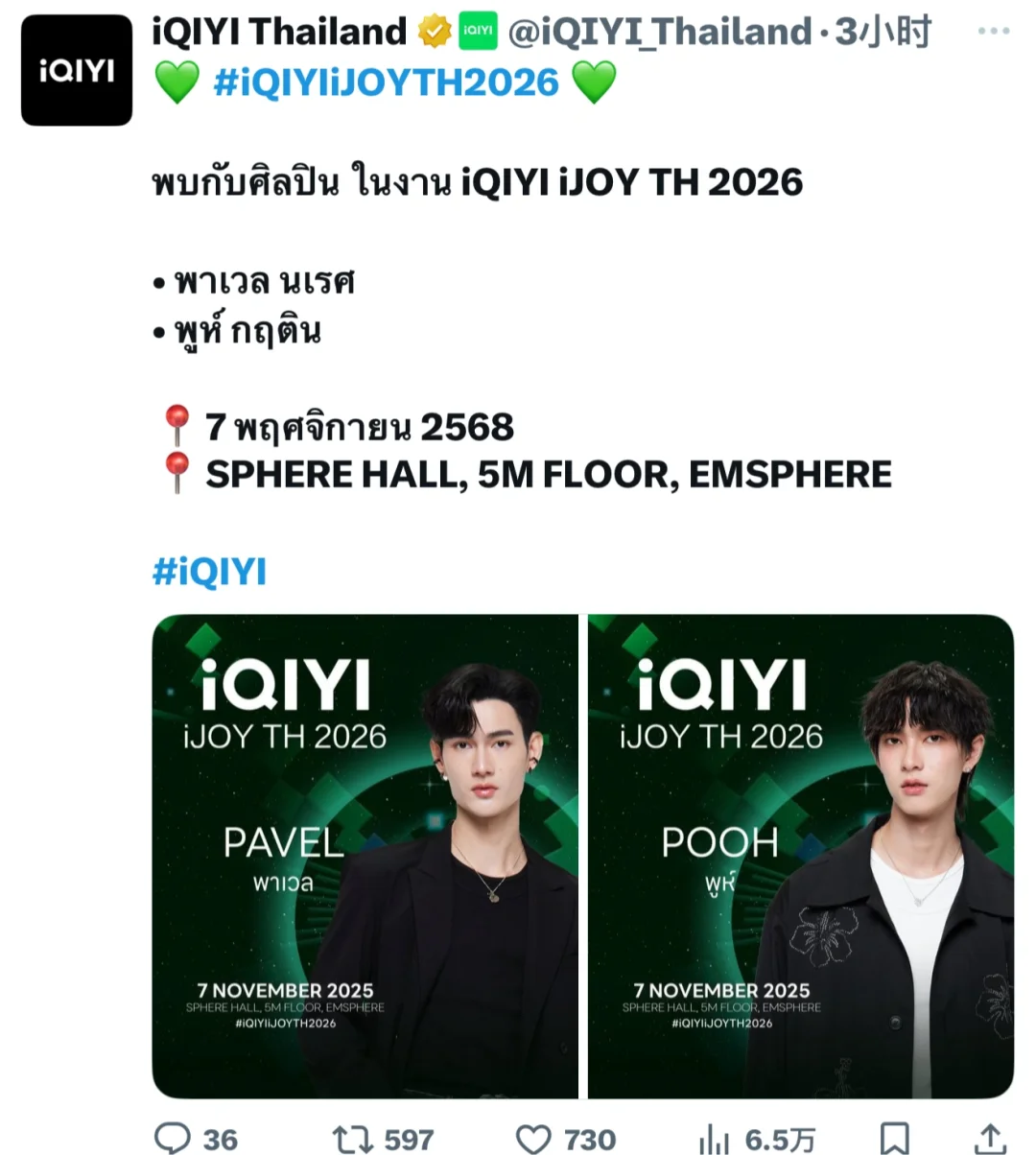This screenshot has height=1155, width=1036.
Task: Click the 730 likes count
Action: point(589,1139)
